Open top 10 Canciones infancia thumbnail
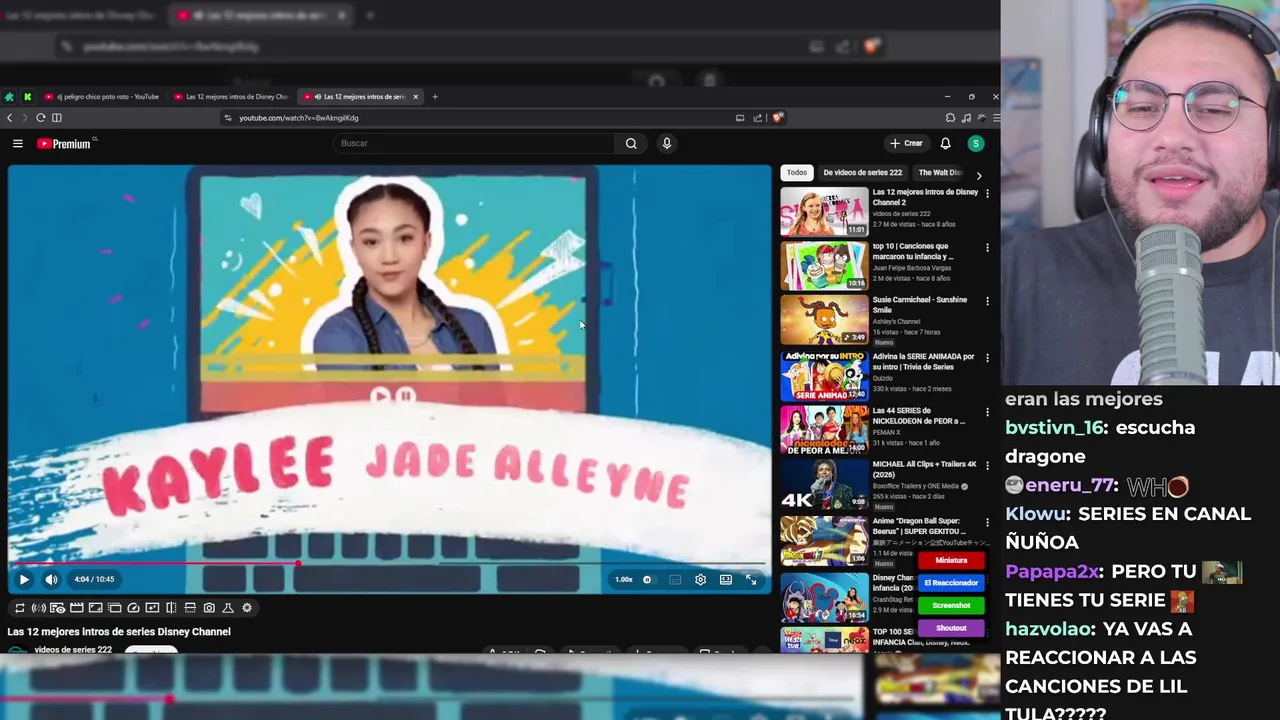 (x=824, y=266)
